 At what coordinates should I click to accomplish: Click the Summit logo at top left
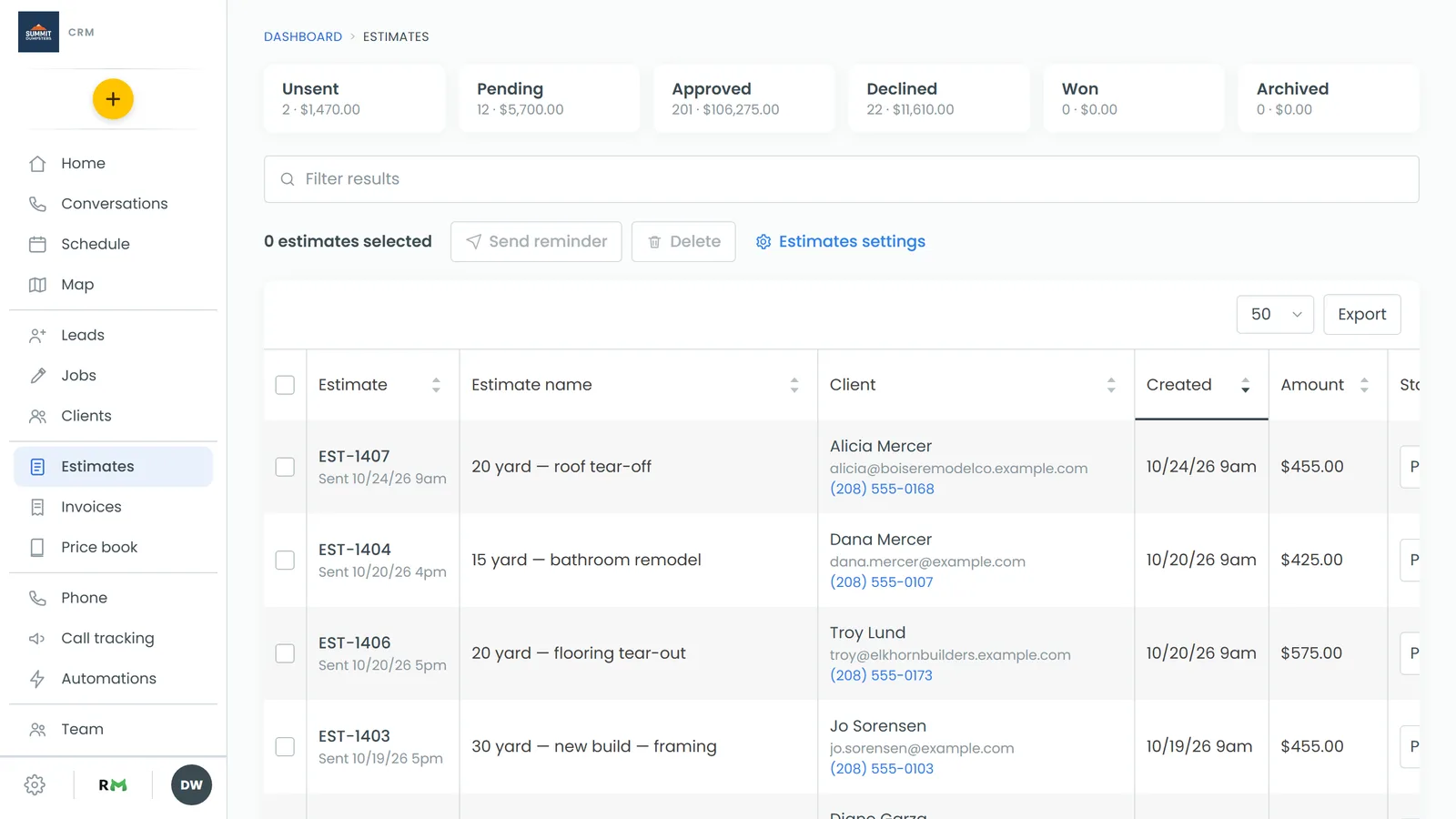pyautogui.click(x=38, y=32)
